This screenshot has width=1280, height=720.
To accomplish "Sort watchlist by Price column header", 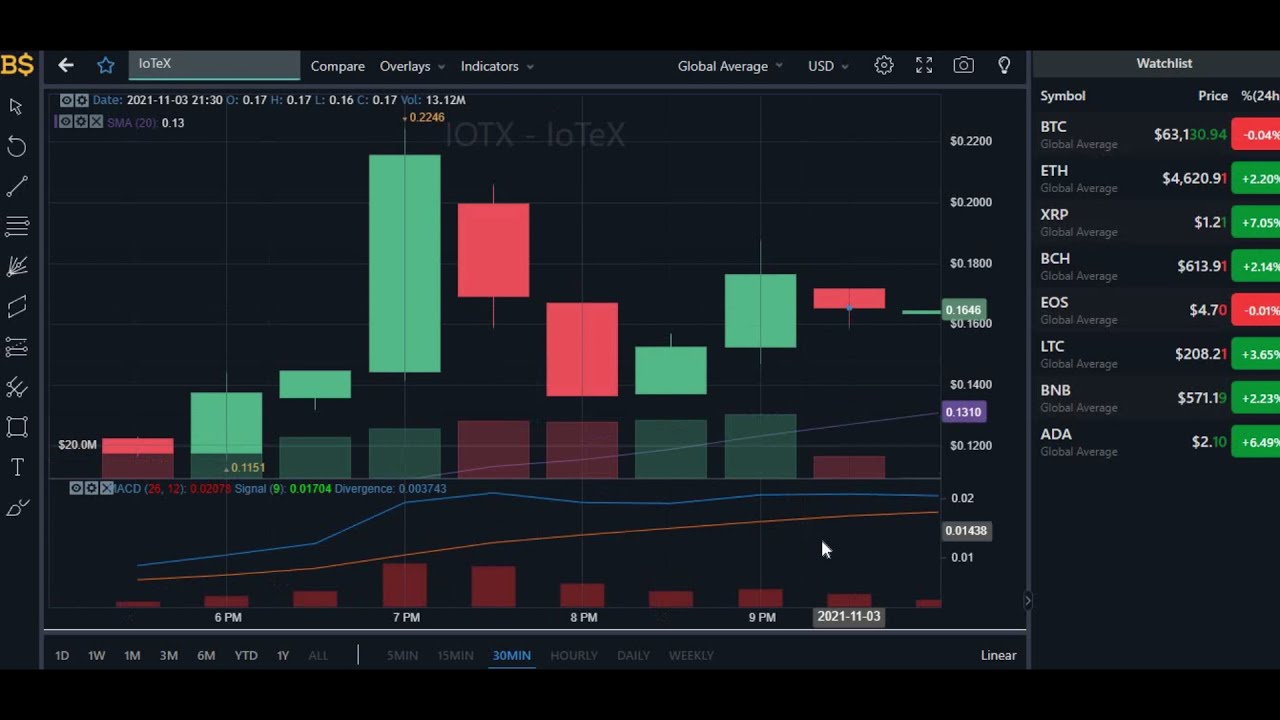I will point(1213,96).
